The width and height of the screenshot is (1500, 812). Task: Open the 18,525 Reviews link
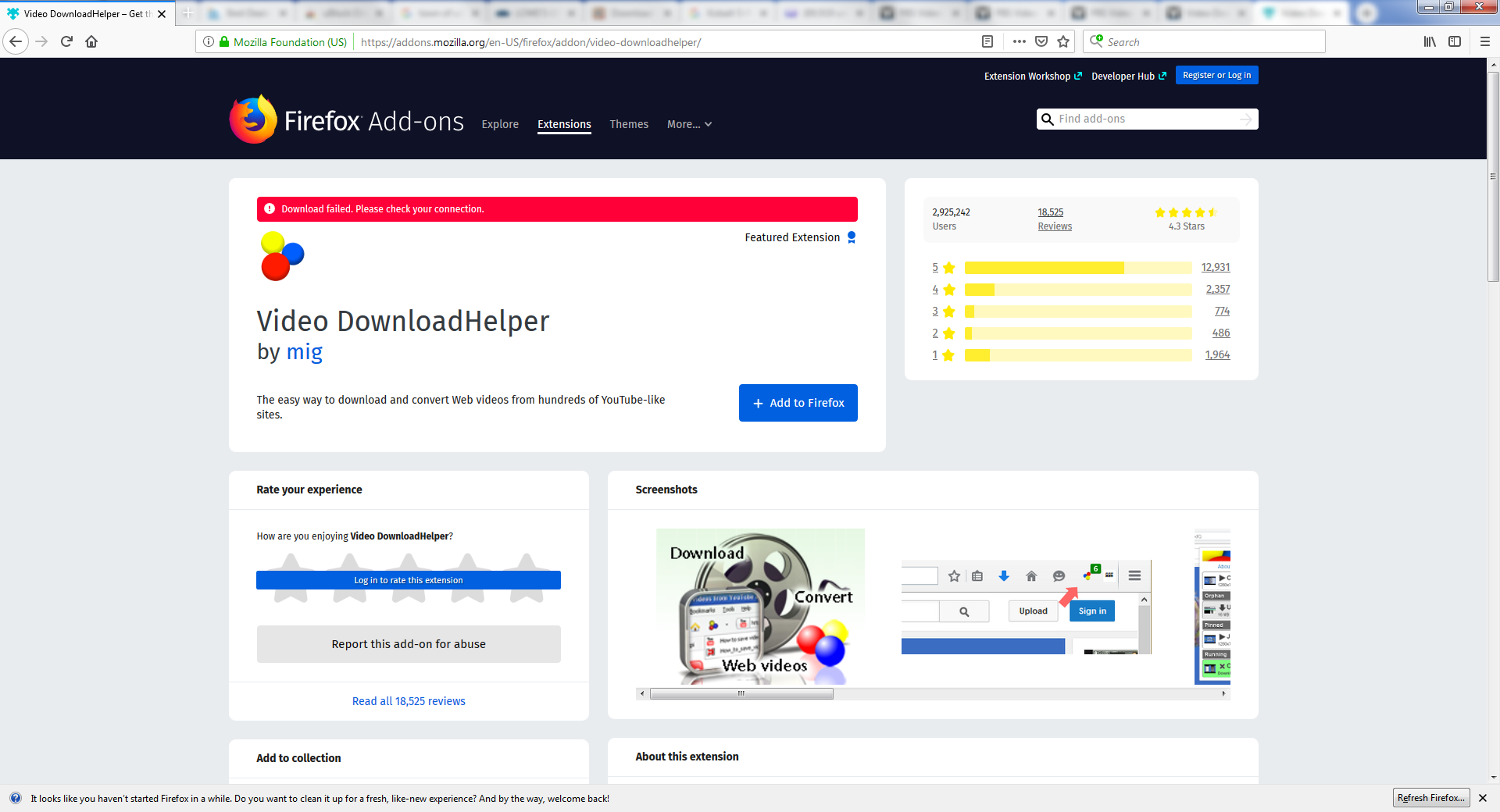click(1055, 219)
